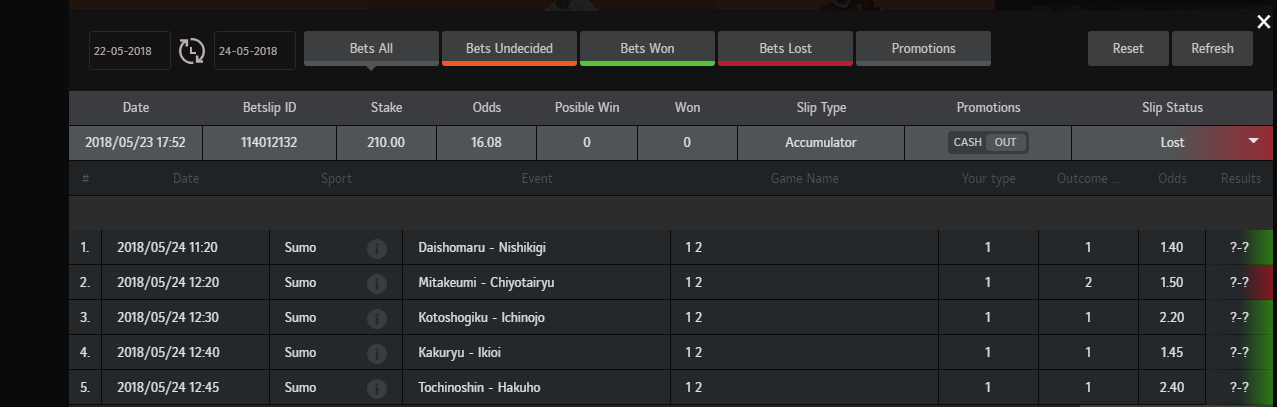Toggle the Cash Out switch

pos(988,142)
